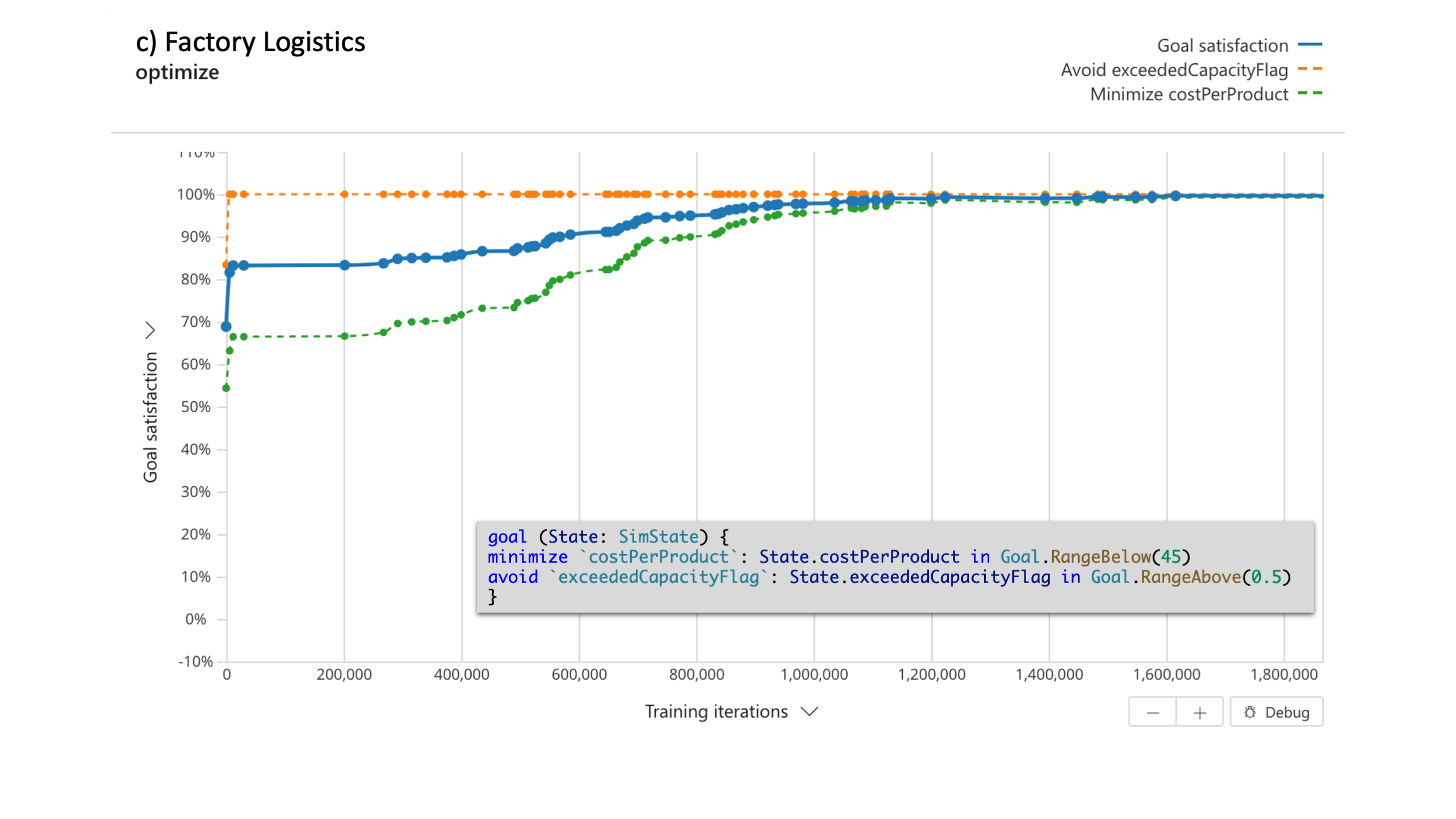Click the 'avoid `exceededCapacityFlag`' code line
Image resolution: width=1456 pixels, height=819 pixels.
point(890,577)
